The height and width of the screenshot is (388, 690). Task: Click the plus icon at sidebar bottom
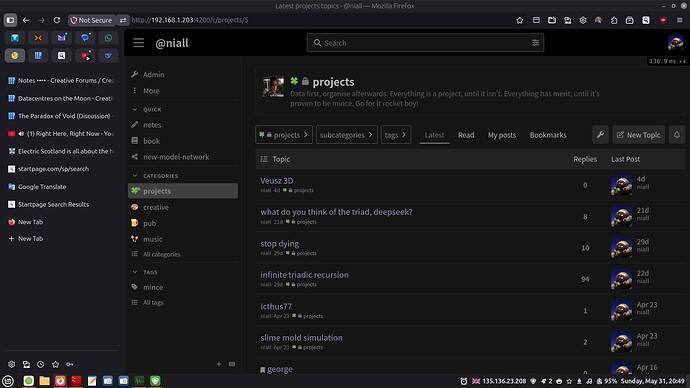(219, 364)
